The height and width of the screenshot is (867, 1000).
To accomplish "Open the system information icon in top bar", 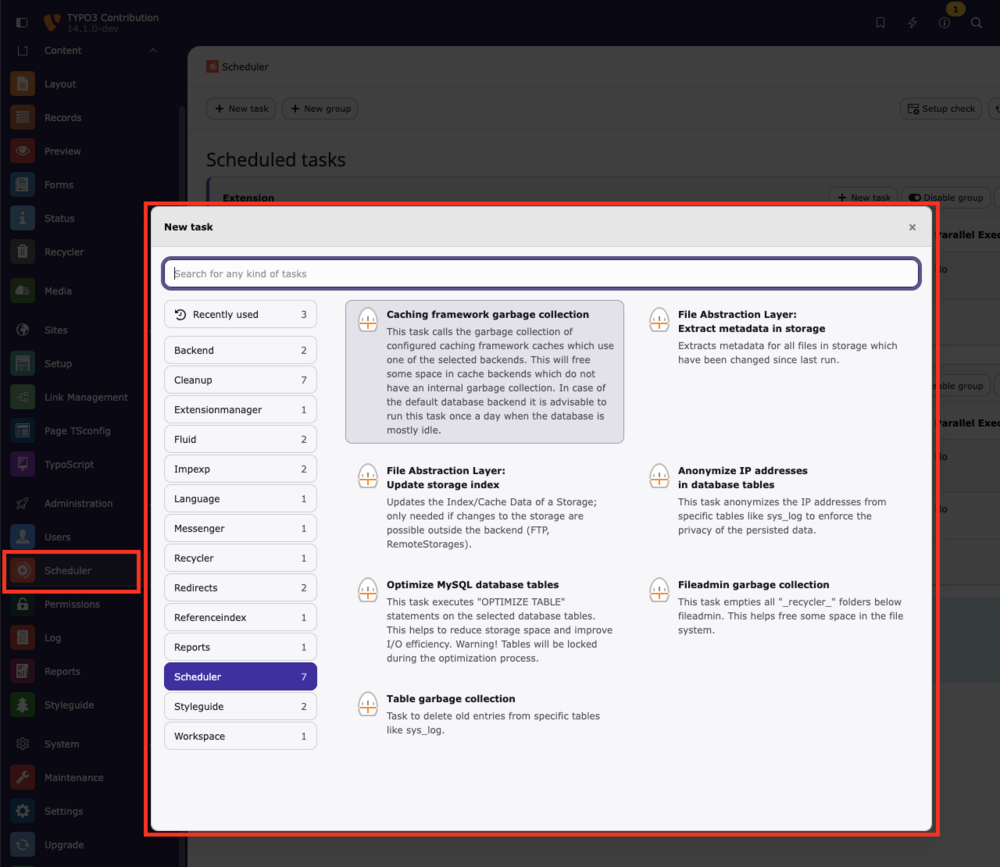I will point(945,23).
